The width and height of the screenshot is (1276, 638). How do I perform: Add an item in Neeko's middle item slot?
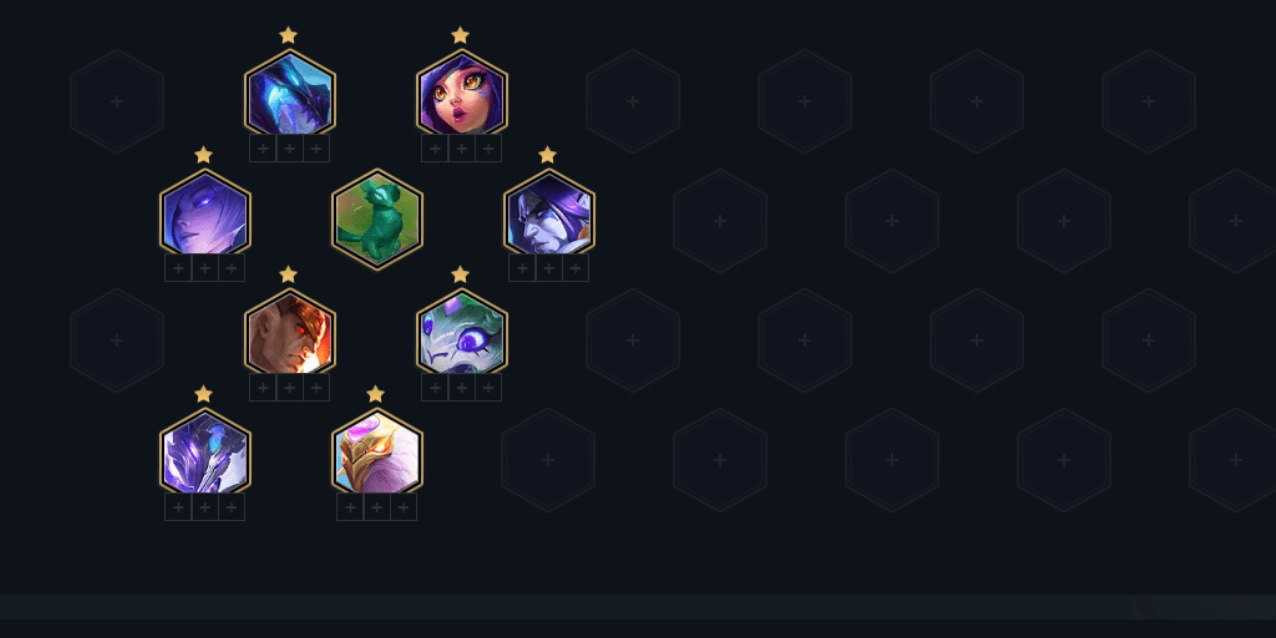(x=461, y=149)
